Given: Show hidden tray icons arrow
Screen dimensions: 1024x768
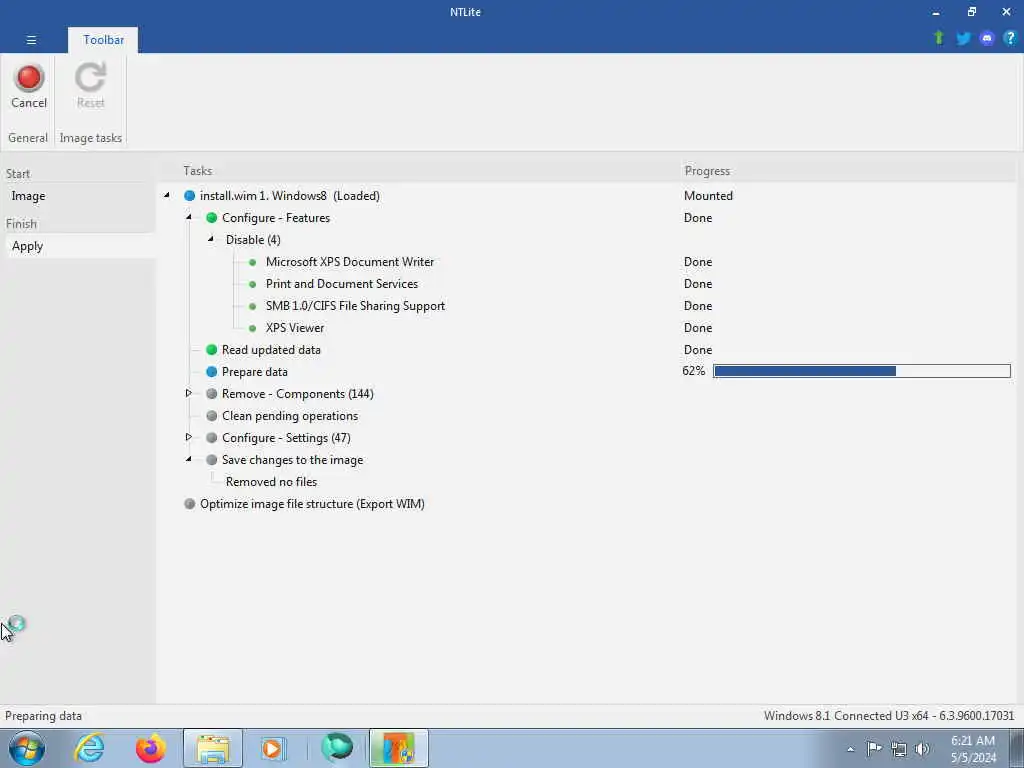Looking at the screenshot, I should (850, 749).
